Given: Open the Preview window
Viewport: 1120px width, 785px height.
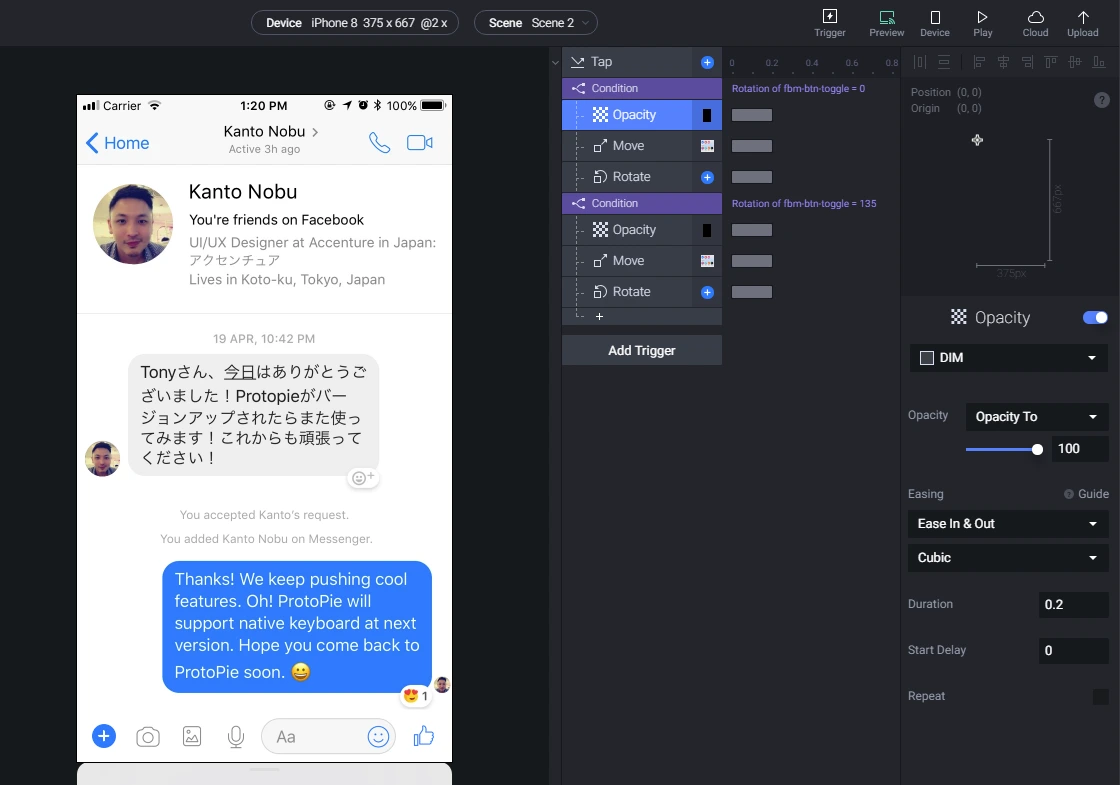Looking at the screenshot, I should (886, 23).
